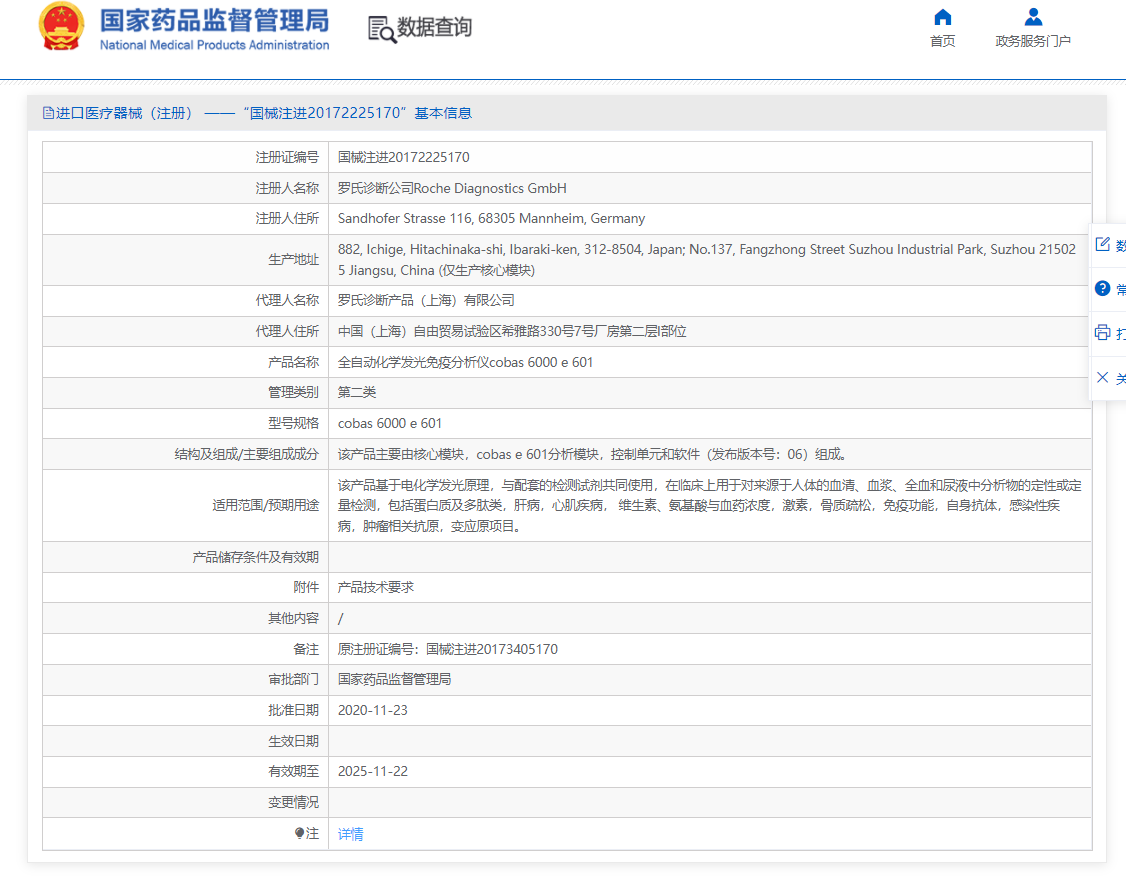Image resolution: width=1126 pixels, height=879 pixels.
Task: Click the document icon before 进口医疗器械
Action: point(48,113)
